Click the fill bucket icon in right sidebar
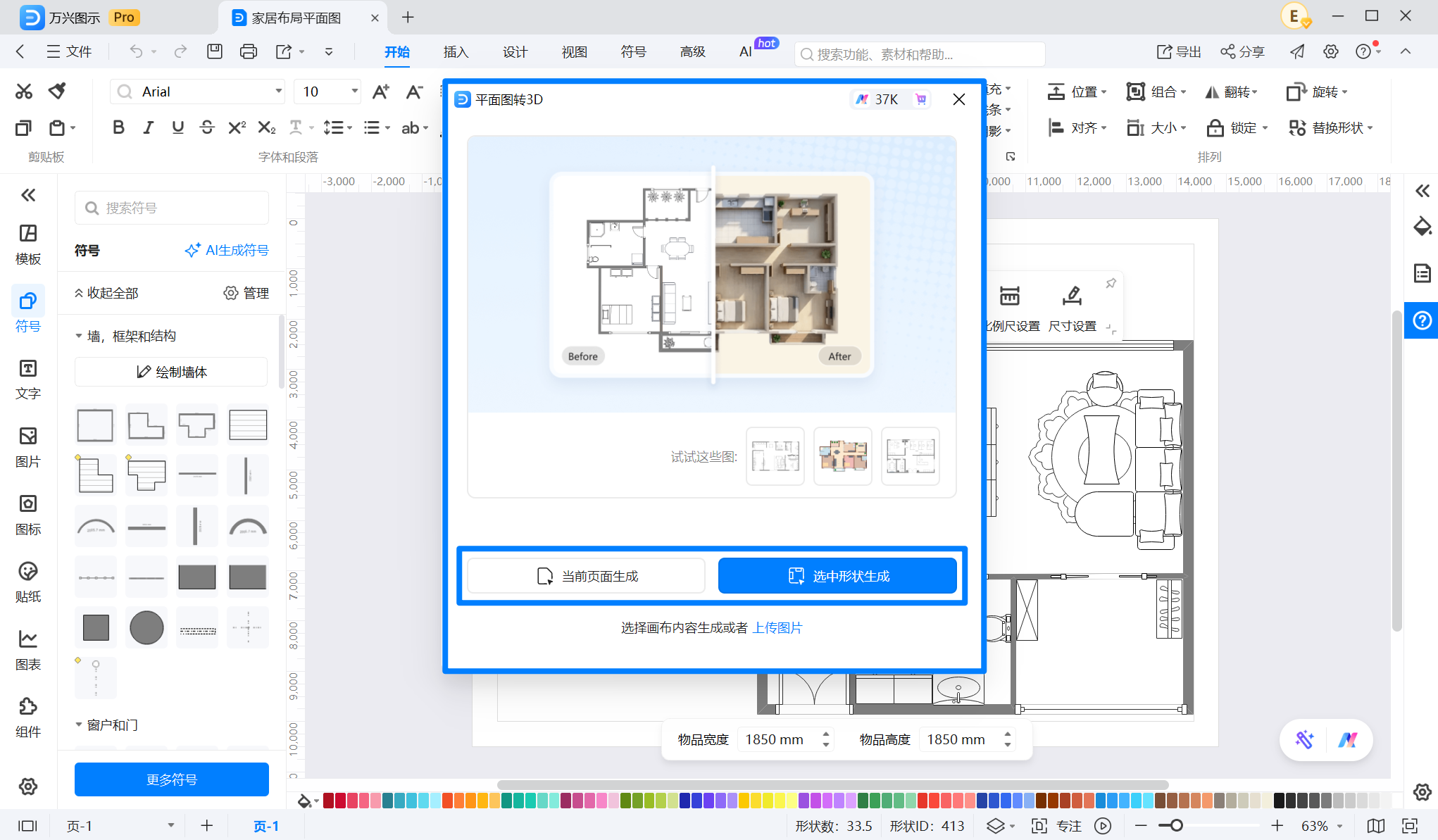The height and width of the screenshot is (840, 1438). [1423, 227]
